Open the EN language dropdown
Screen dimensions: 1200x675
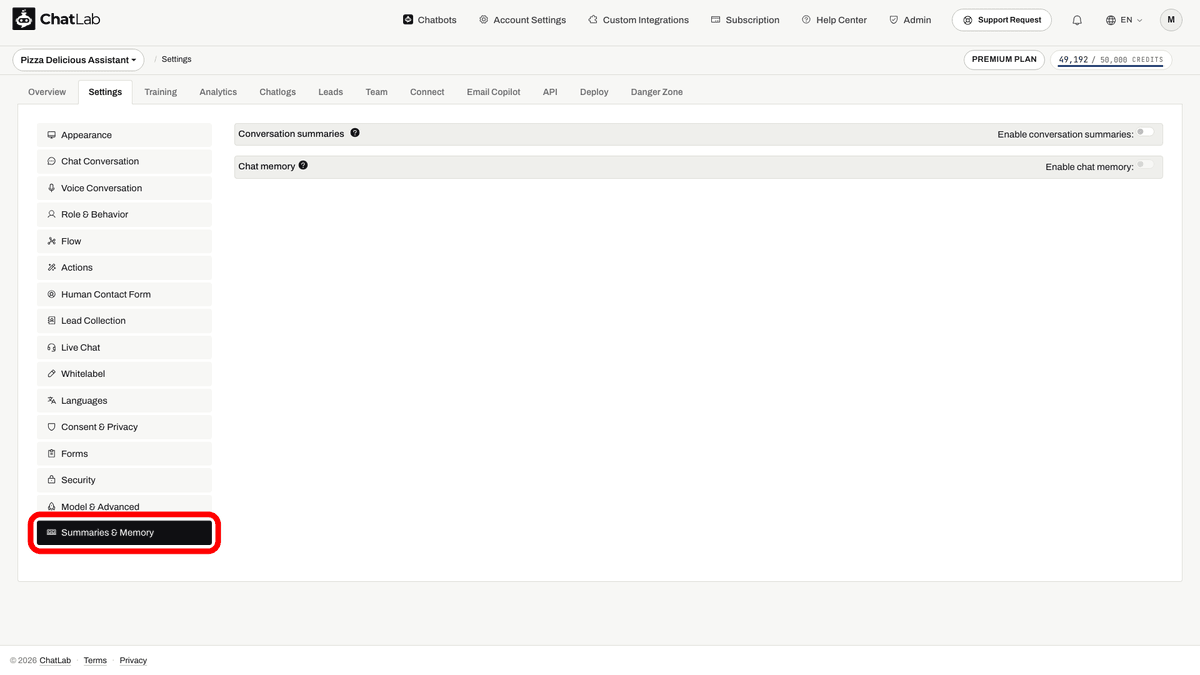pyautogui.click(x=1124, y=20)
